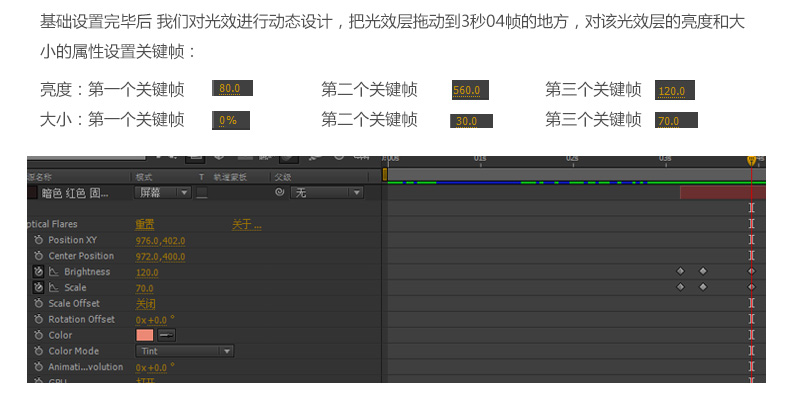Click the 重置 reset link
Screen dimensions: 800x396
click(x=144, y=225)
